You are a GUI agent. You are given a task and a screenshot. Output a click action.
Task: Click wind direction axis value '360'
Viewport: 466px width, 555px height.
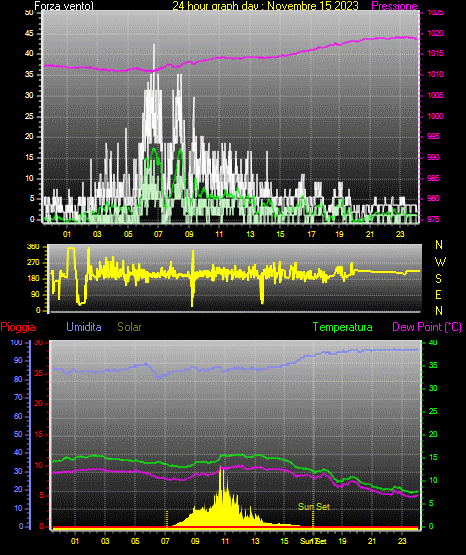click(x=33, y=247)
